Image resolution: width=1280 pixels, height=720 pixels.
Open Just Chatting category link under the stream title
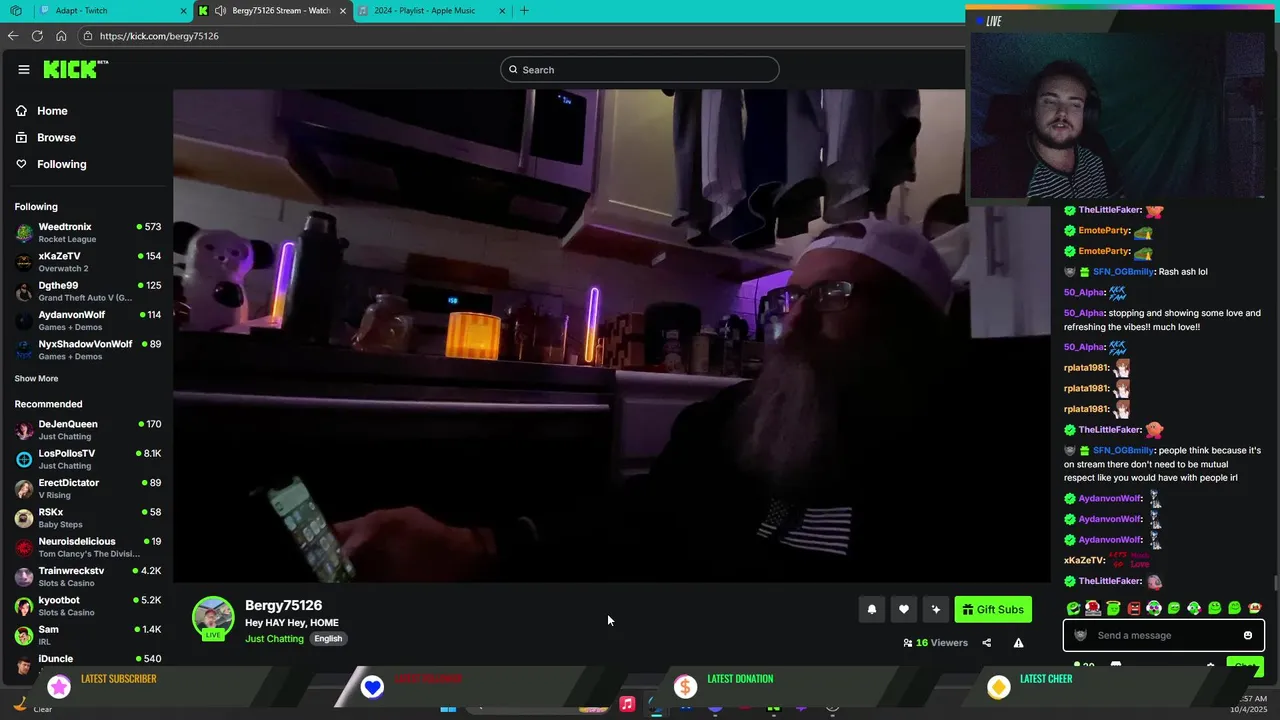274,639
